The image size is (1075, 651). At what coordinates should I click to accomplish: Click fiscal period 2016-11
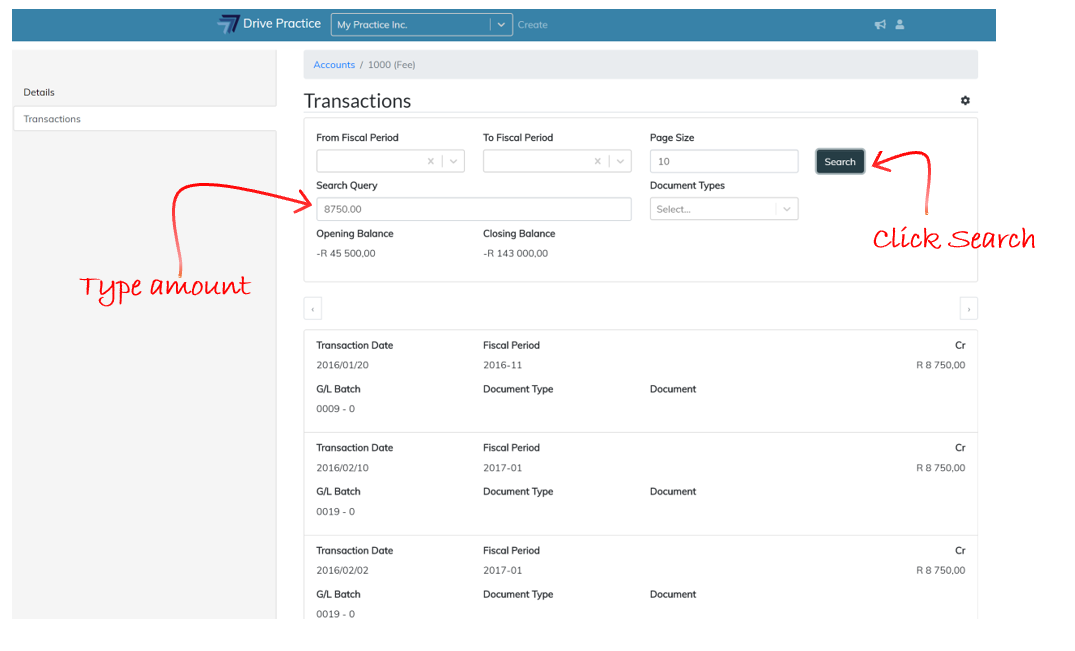pyautogui.click(x=503, y=365)
